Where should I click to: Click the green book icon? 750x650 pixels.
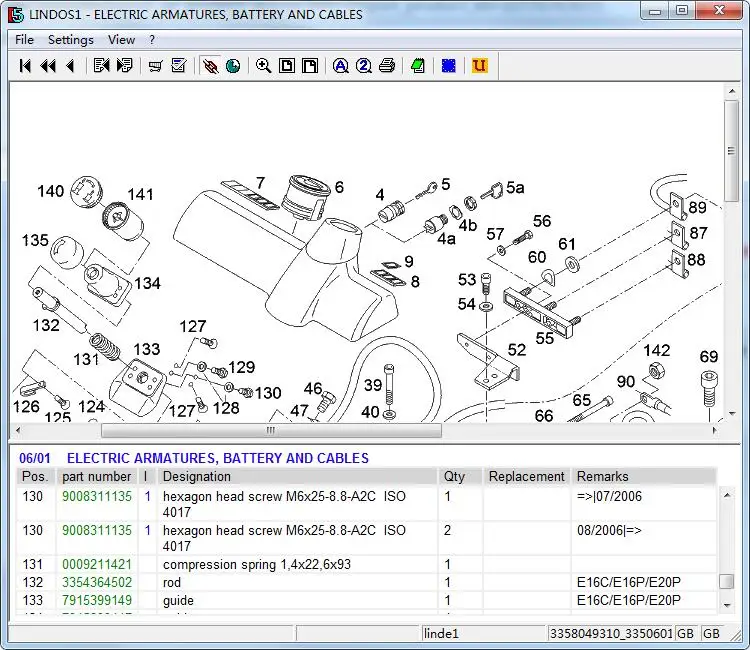pyautogui.click(x=417, y=66)
